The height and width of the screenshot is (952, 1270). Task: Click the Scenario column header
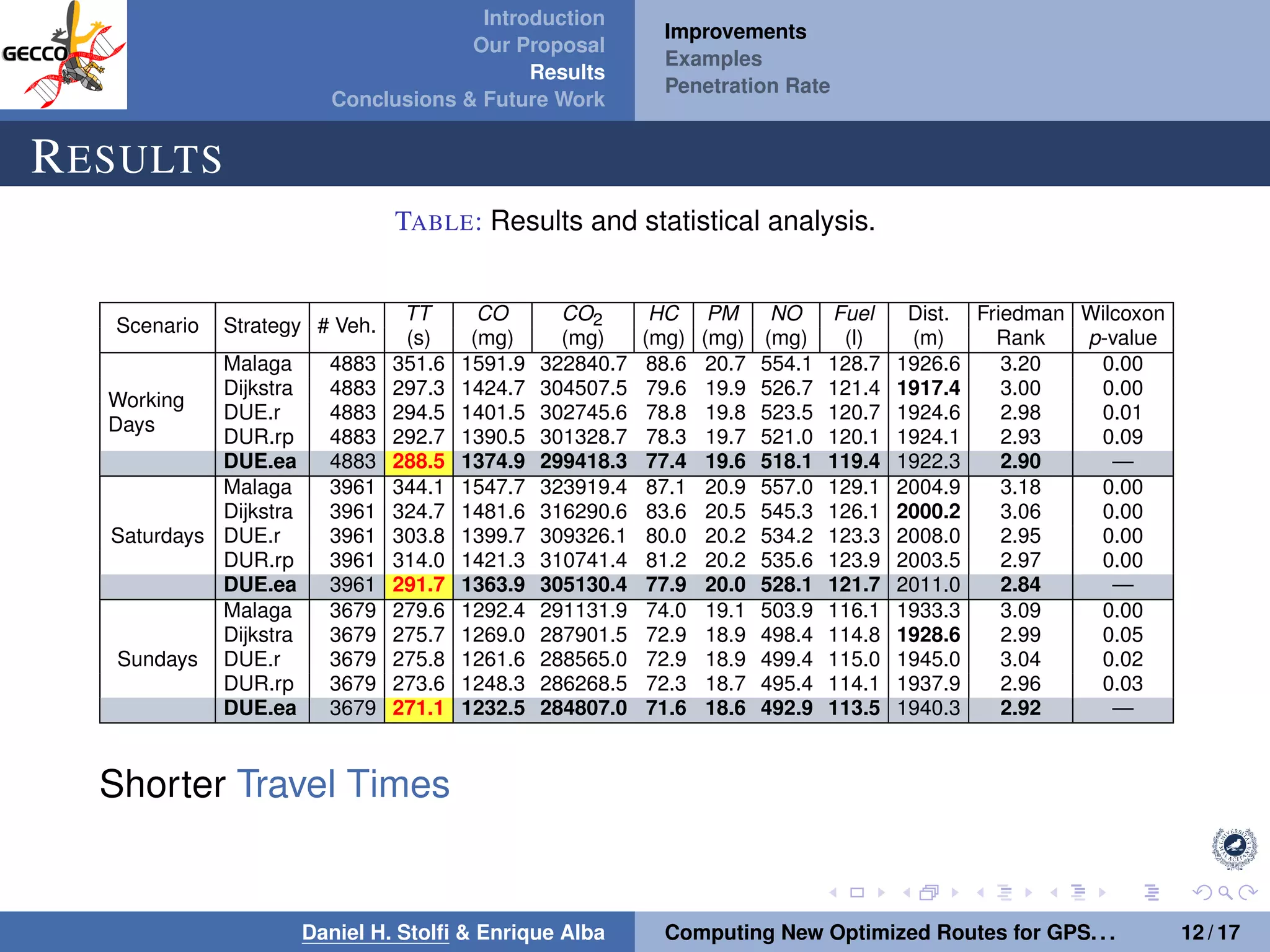point(158,325)
